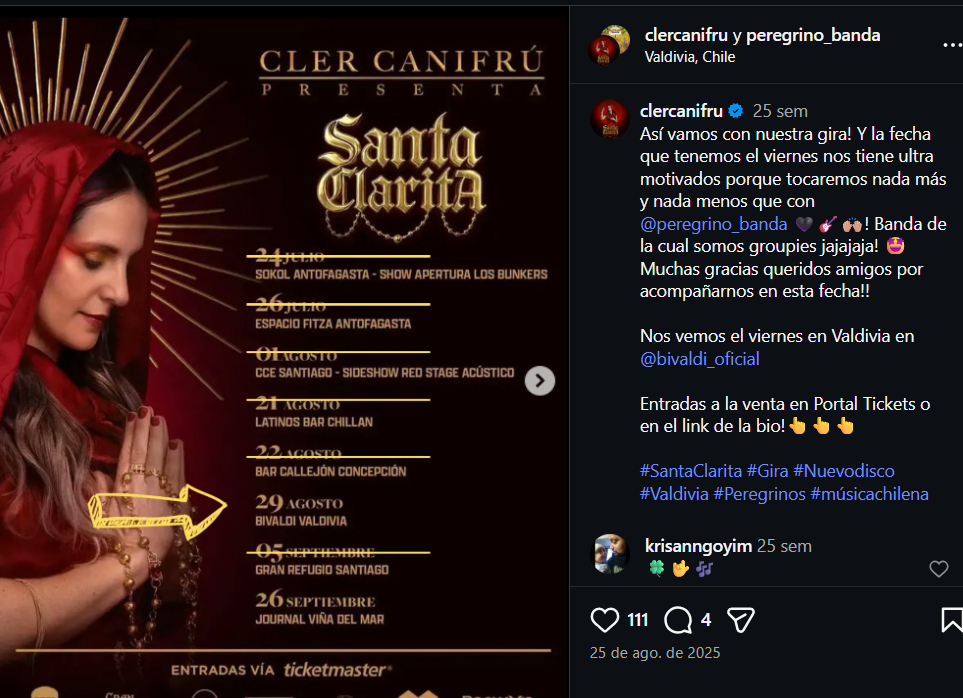Share the post with the paper plane icon

(740, 619)
